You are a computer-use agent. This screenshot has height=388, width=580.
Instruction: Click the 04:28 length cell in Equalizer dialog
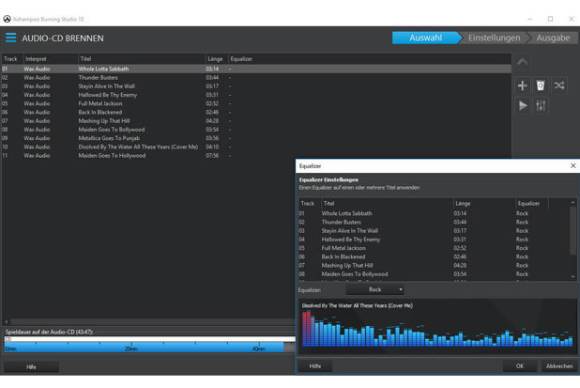[460, 266]
